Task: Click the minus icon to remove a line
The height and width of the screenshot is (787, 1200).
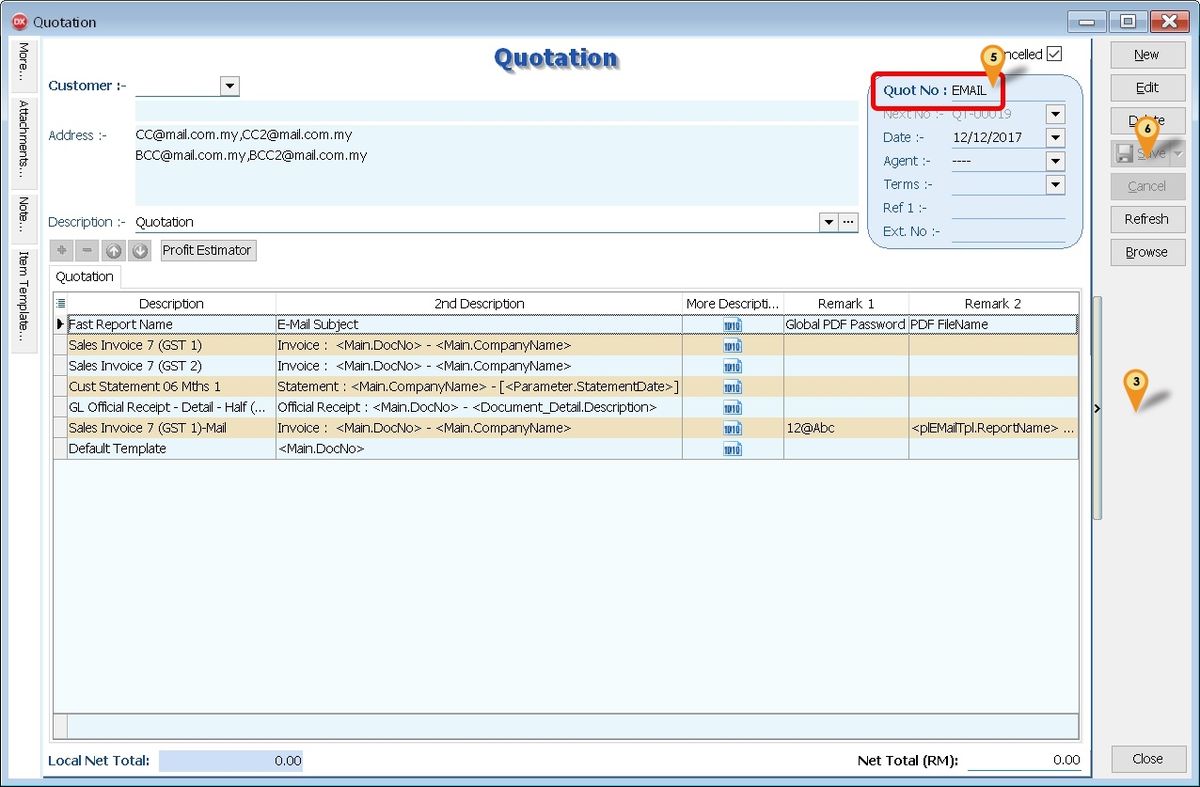Action: point(85,250)
